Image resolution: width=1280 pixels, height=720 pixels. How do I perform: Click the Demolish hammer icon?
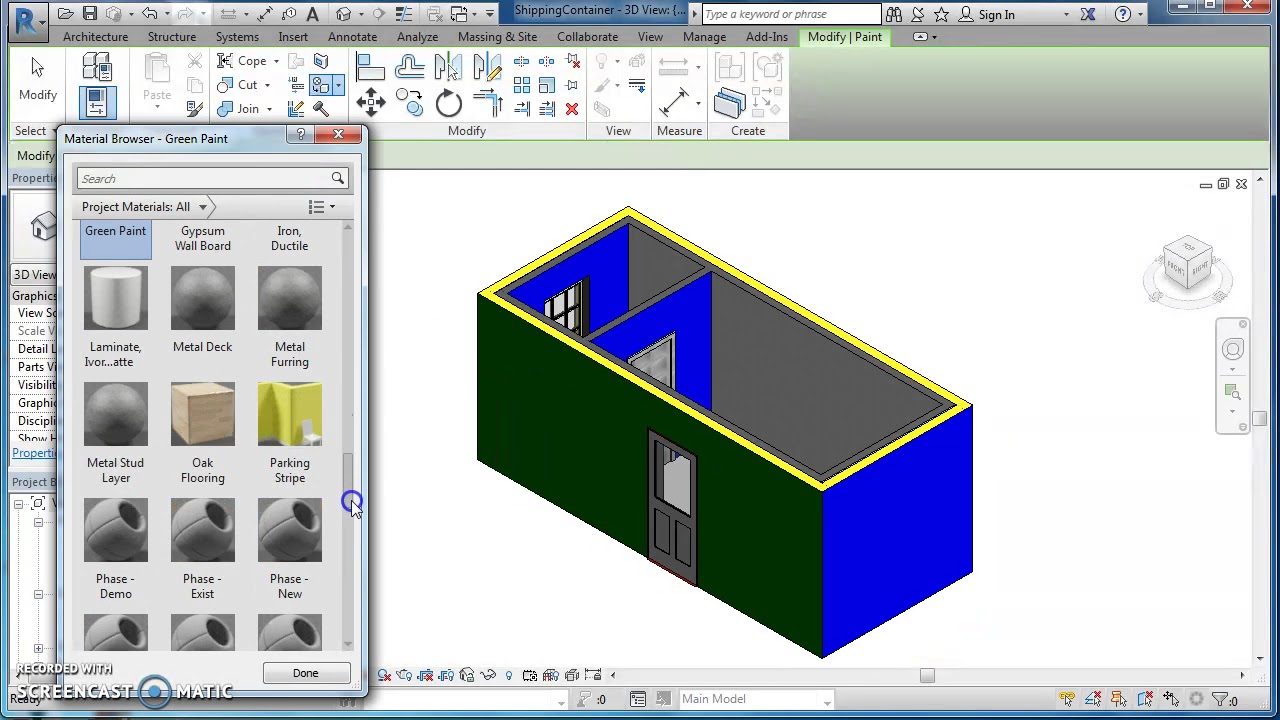321,108
